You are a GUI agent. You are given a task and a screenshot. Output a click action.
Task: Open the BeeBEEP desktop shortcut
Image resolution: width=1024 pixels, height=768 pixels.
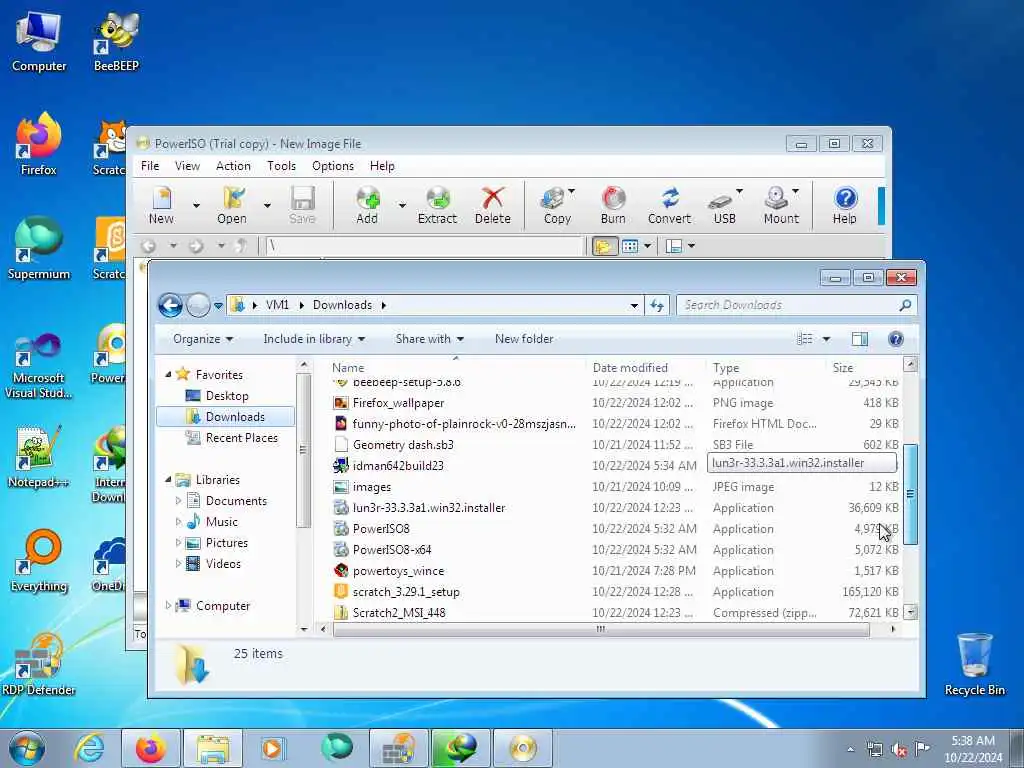116,40
